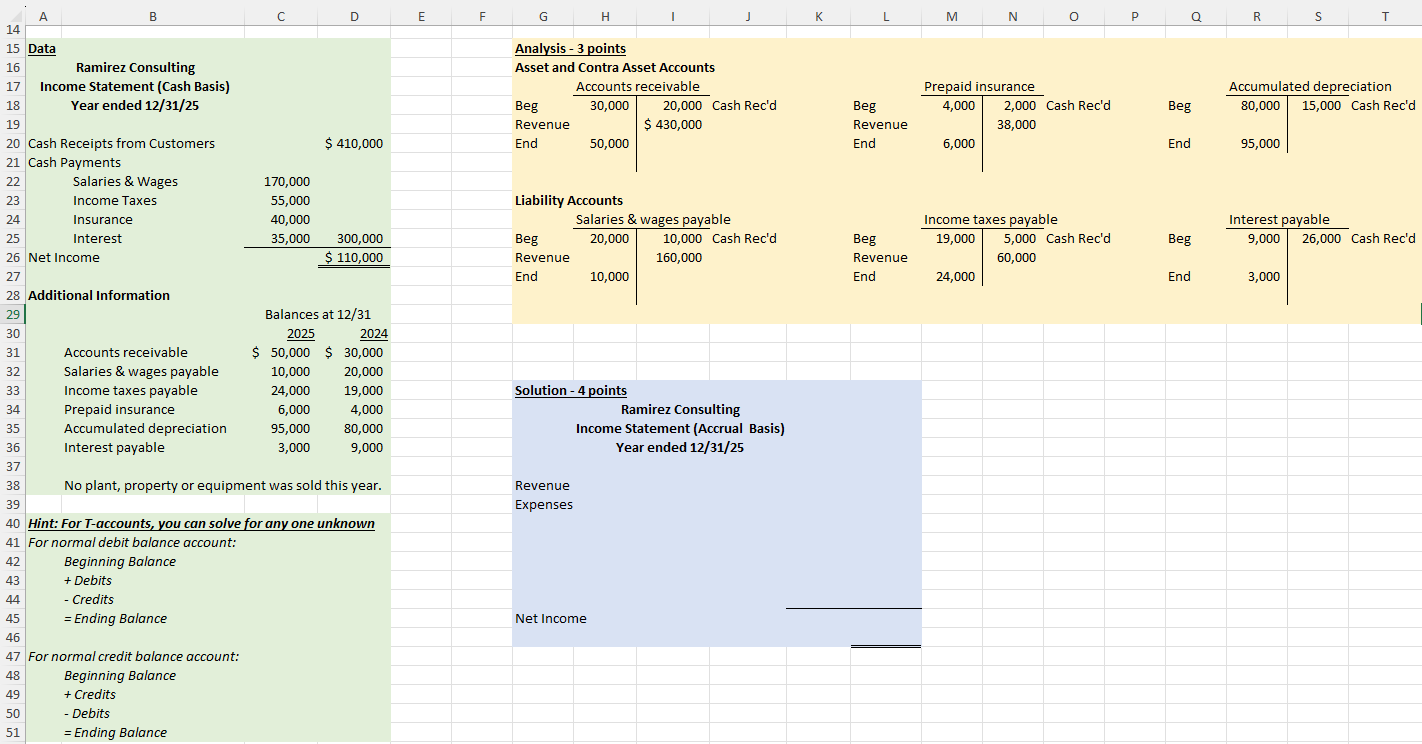Click "Cash Receipts from Customers" label
1422x744 pixels.
click(122, 143)
